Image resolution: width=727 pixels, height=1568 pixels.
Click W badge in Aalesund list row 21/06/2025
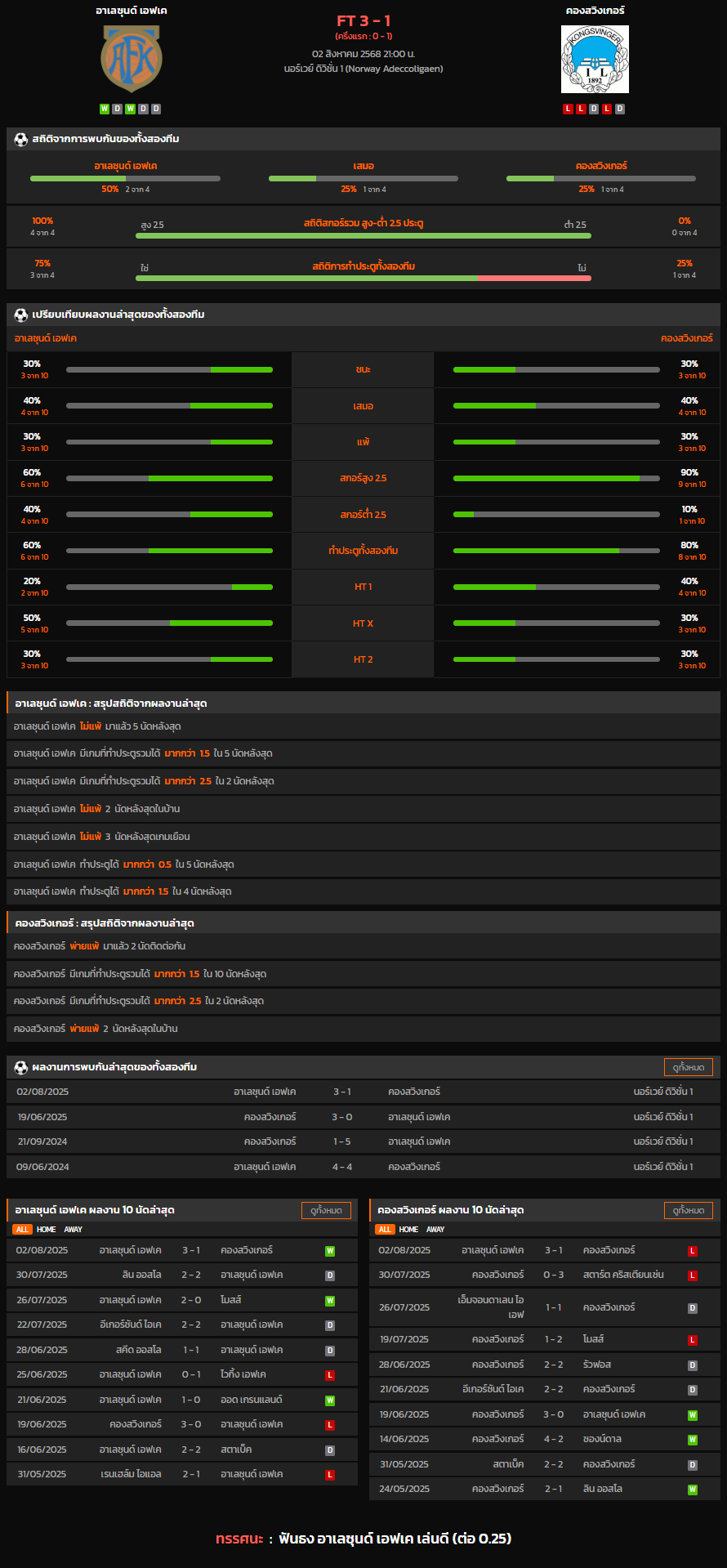330,1400
